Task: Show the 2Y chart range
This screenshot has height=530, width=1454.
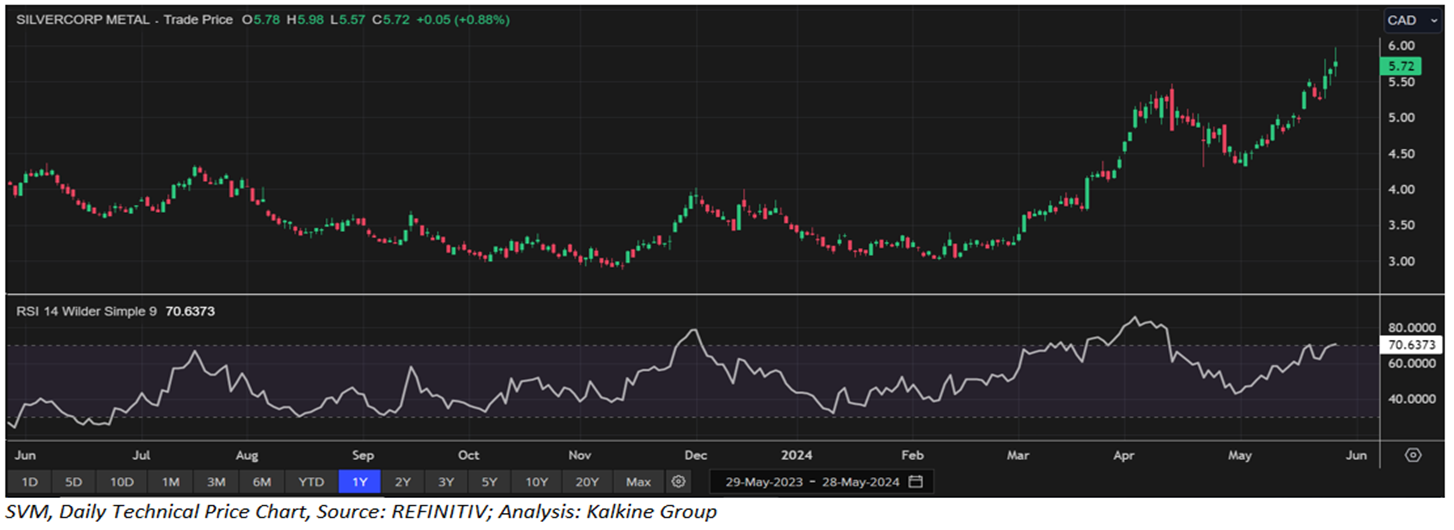Action: (402, 482)
